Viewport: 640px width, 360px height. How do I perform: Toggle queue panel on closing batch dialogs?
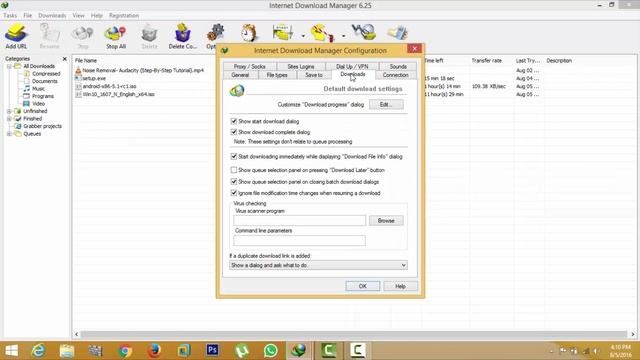(x=234, y=182)
